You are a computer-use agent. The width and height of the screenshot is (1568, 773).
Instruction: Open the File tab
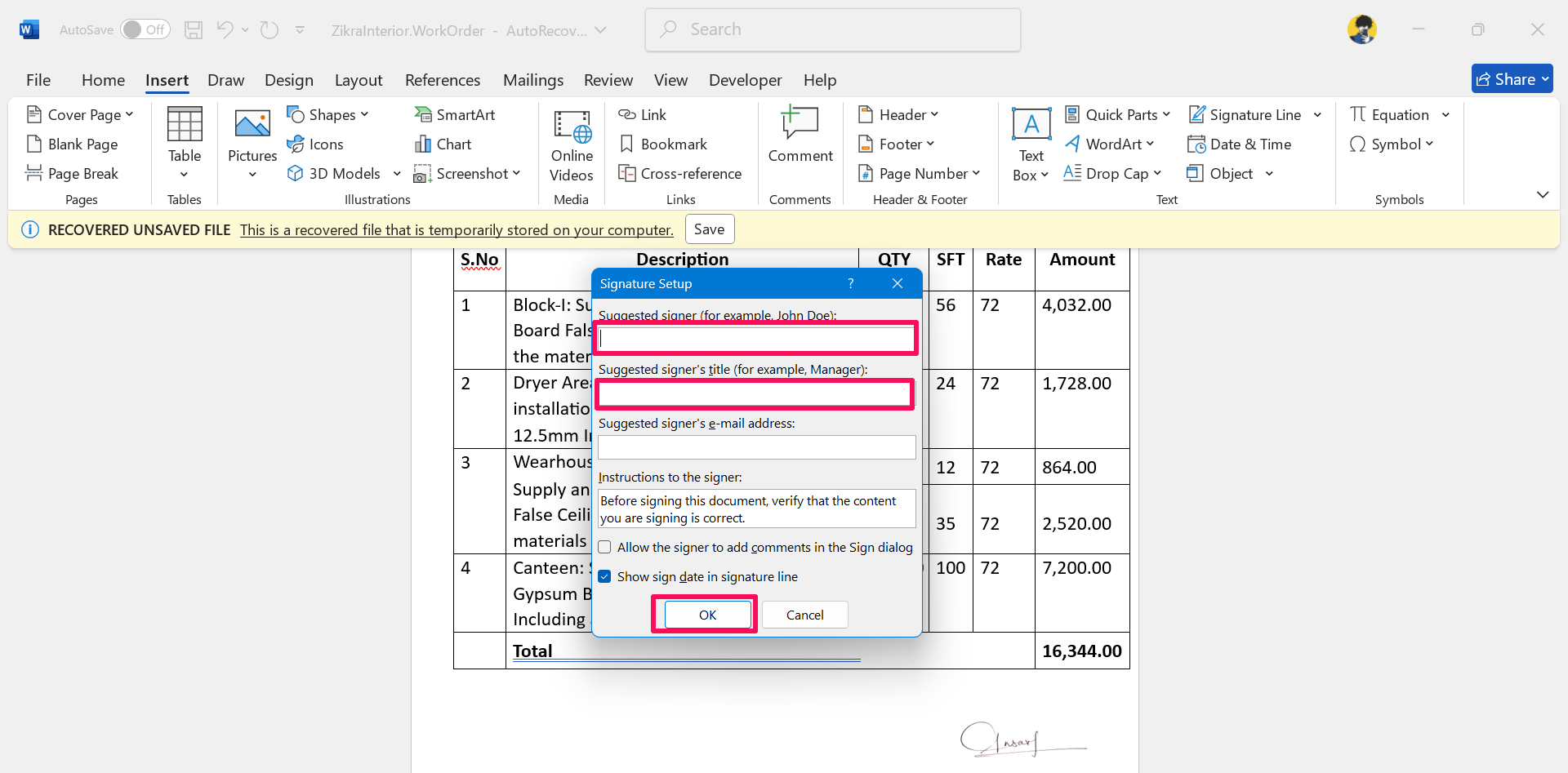click(38, 80)
